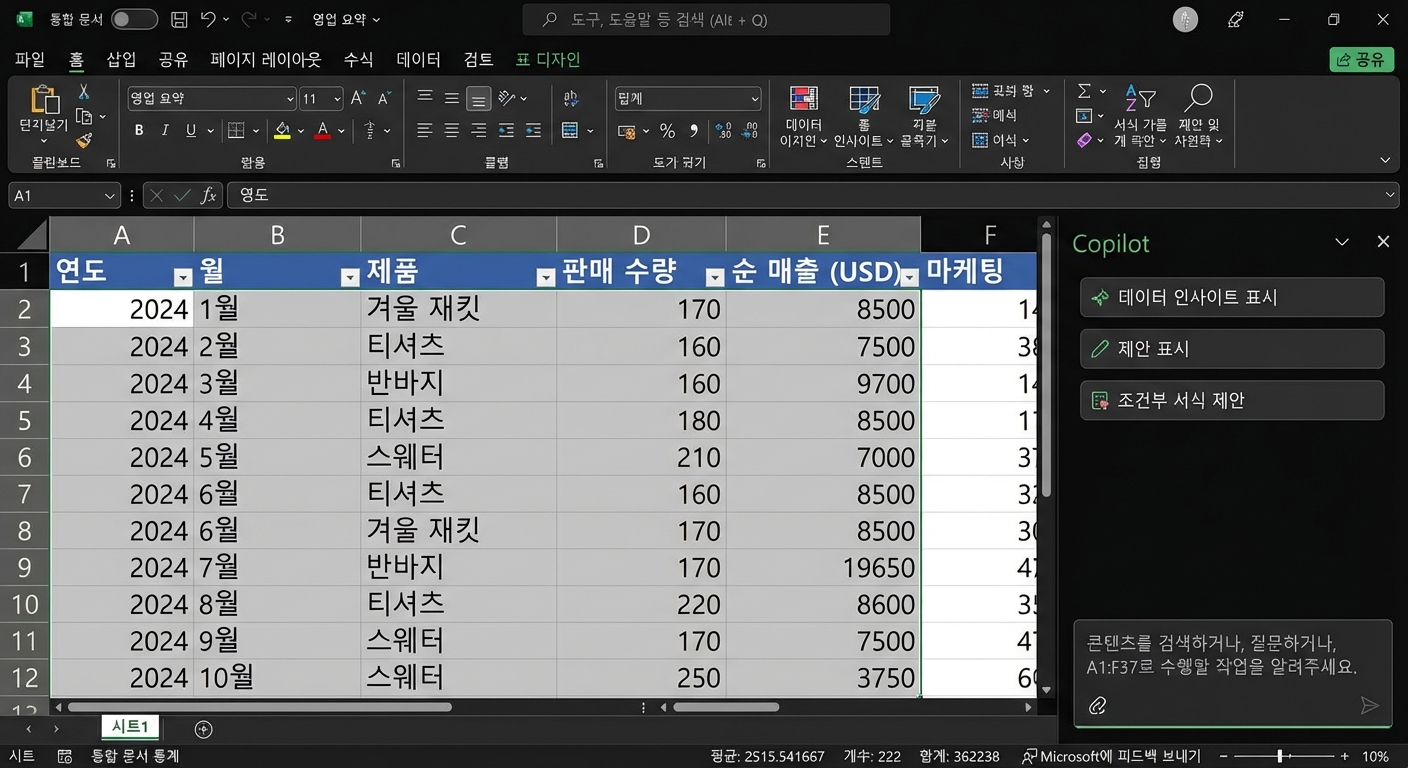1408x768 pixels.
Task: Activate the Format Painter brush
Action: pyautogui.click(x=84, y=141)
